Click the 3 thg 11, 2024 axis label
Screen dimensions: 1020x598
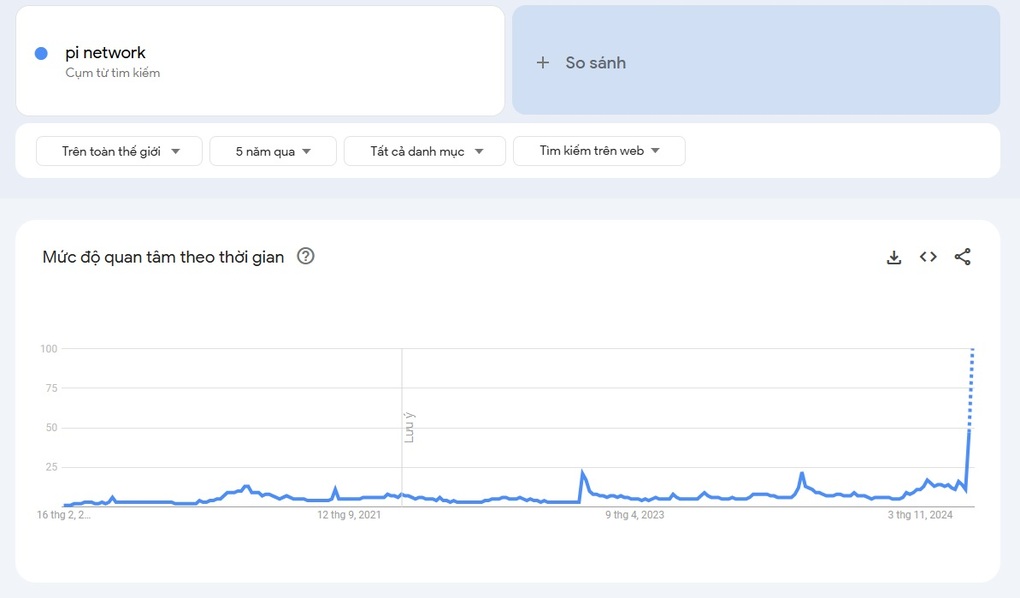(x=920, y=515)
